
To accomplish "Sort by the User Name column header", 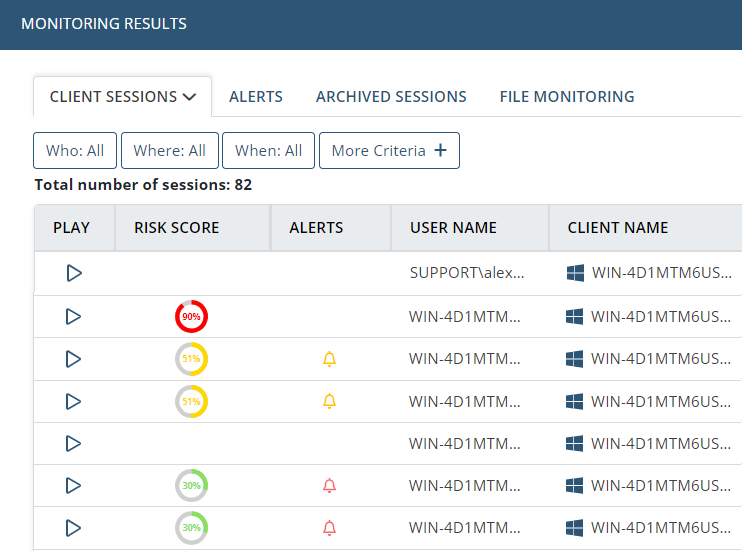I will [453, 228].
